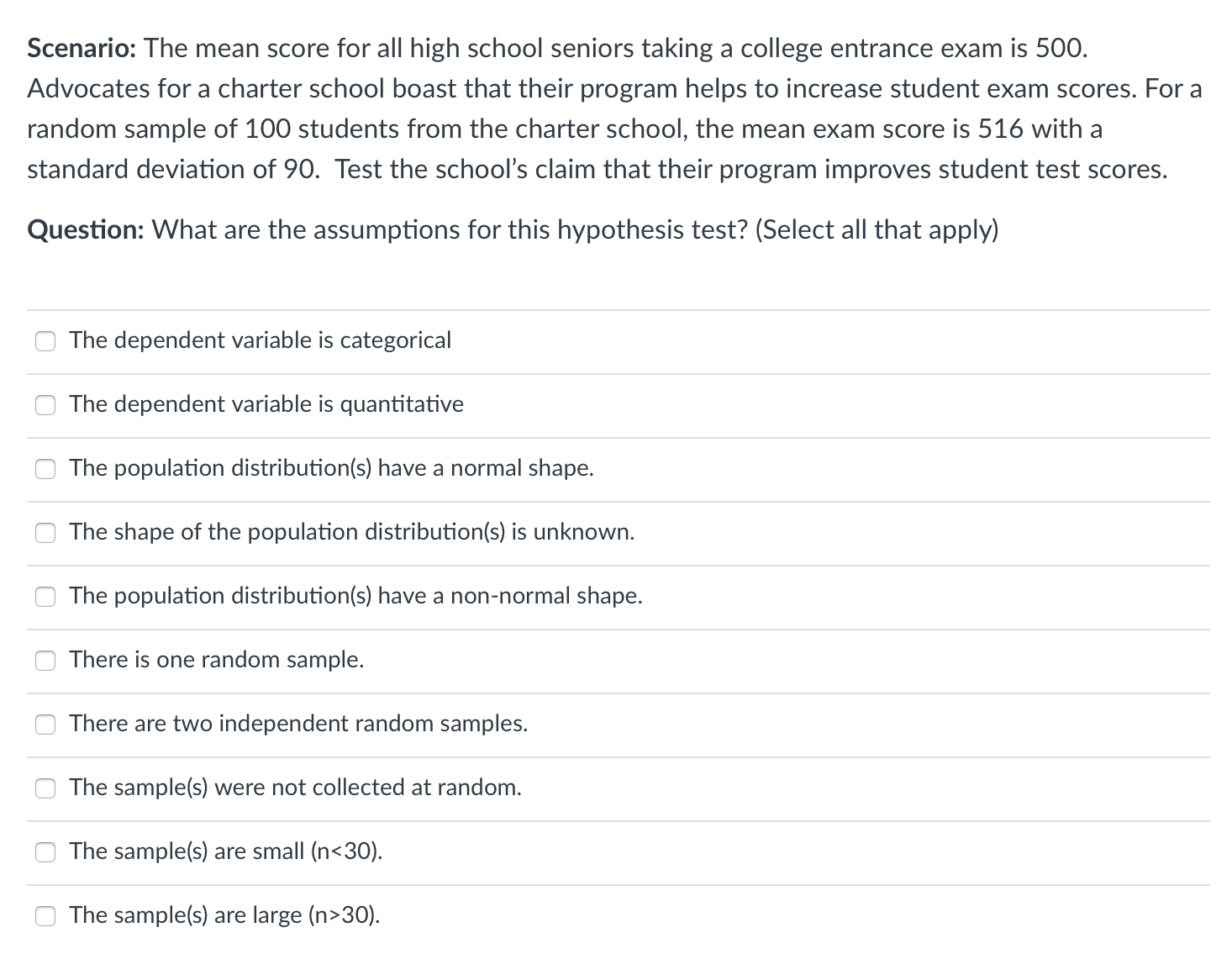Image resolution: width=1232 pixels, height=975 pixels.
Task: Check 'The sample(s) are large (n>30).'
Action: tap(46, 915)
